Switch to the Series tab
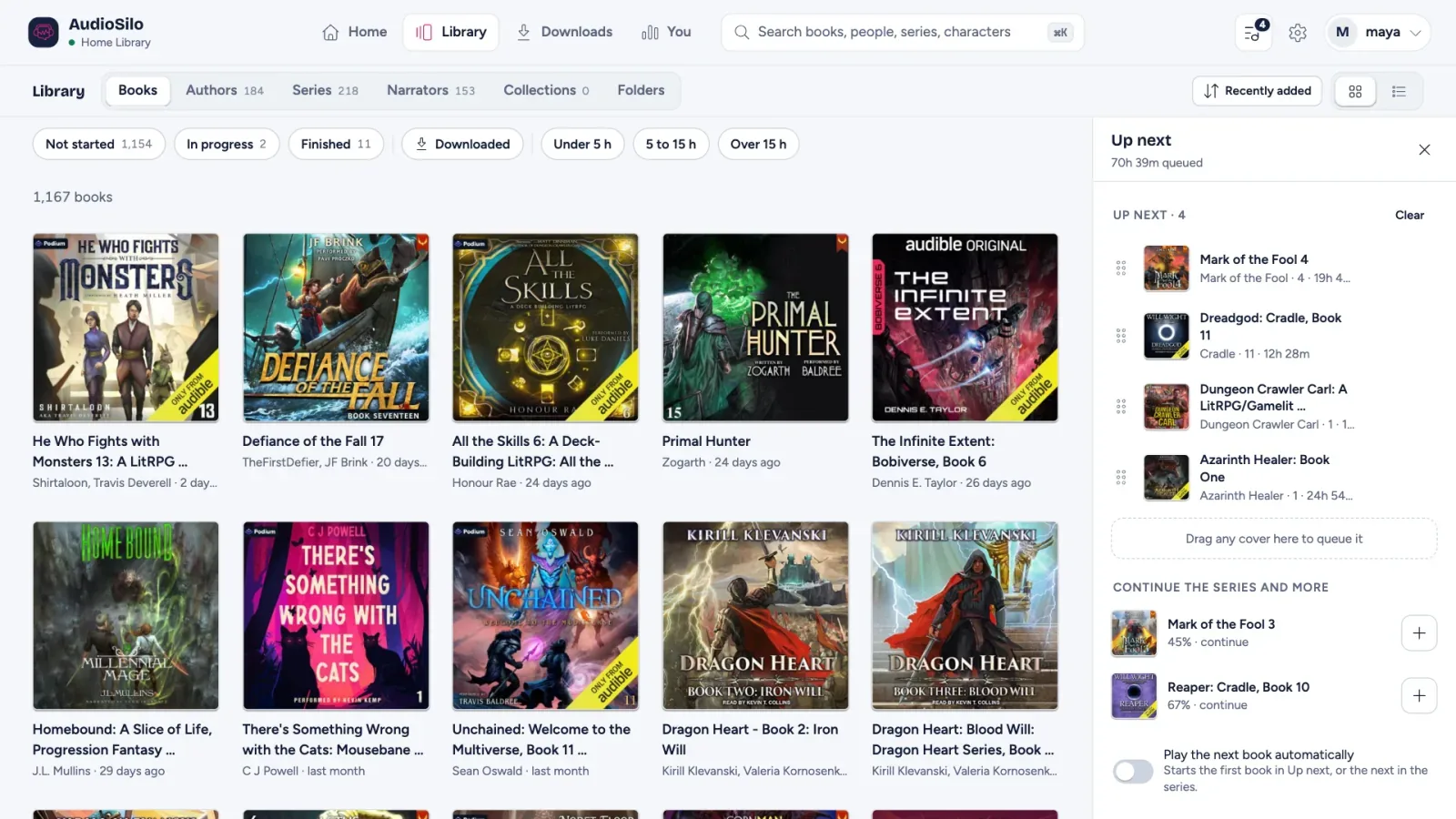 (x=325, y=90)
